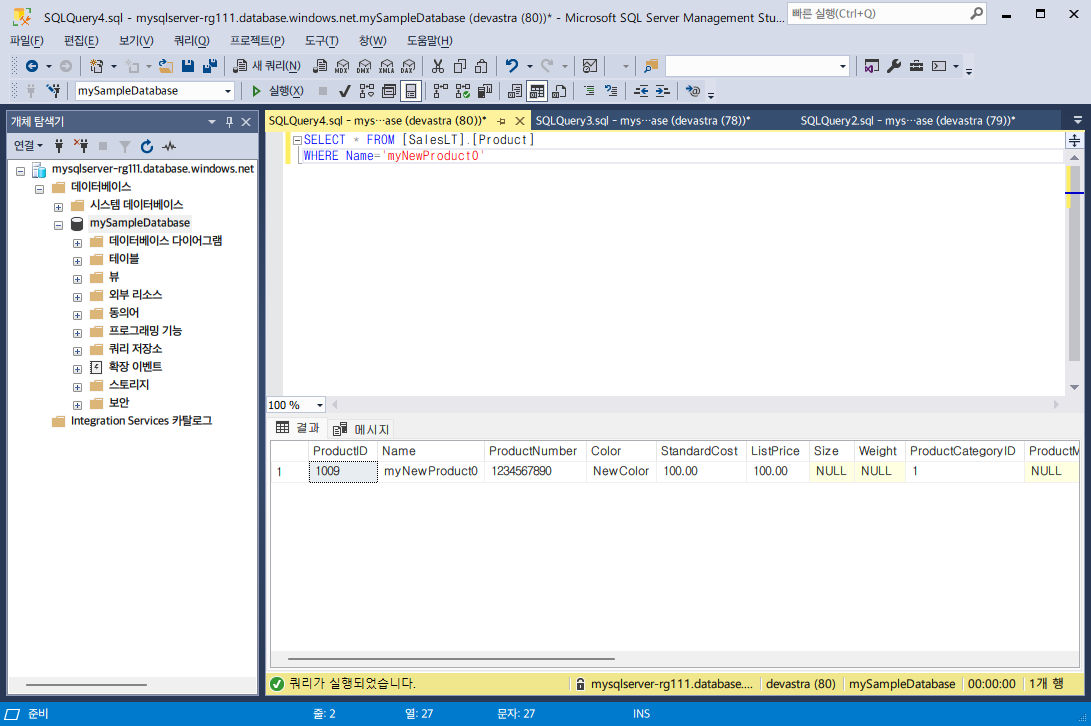Click the editor vertical scrollbar thumb
This screenshot has width=1091, height=726.
(1074, 265)
